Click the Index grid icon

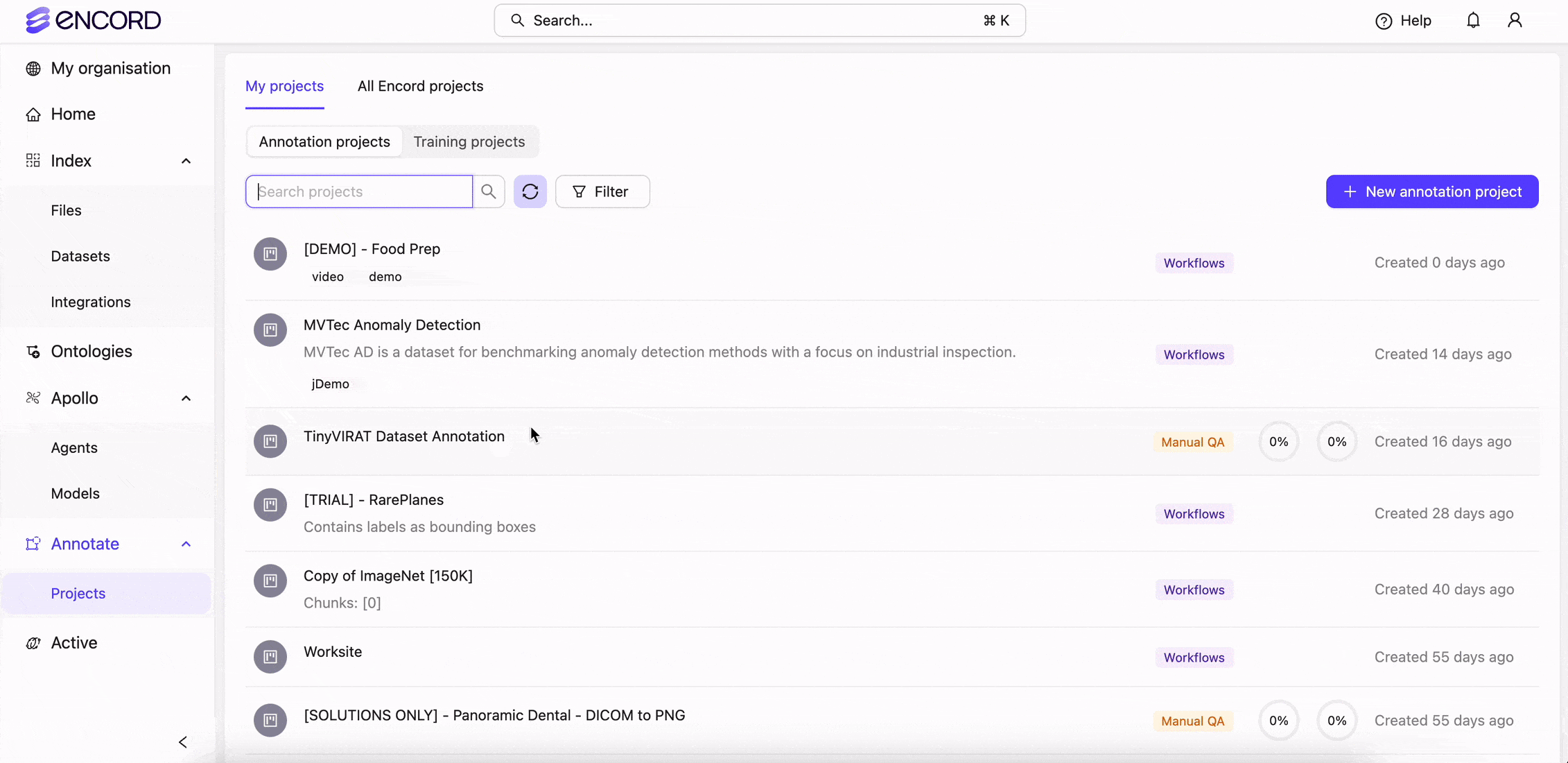[33, 161]
